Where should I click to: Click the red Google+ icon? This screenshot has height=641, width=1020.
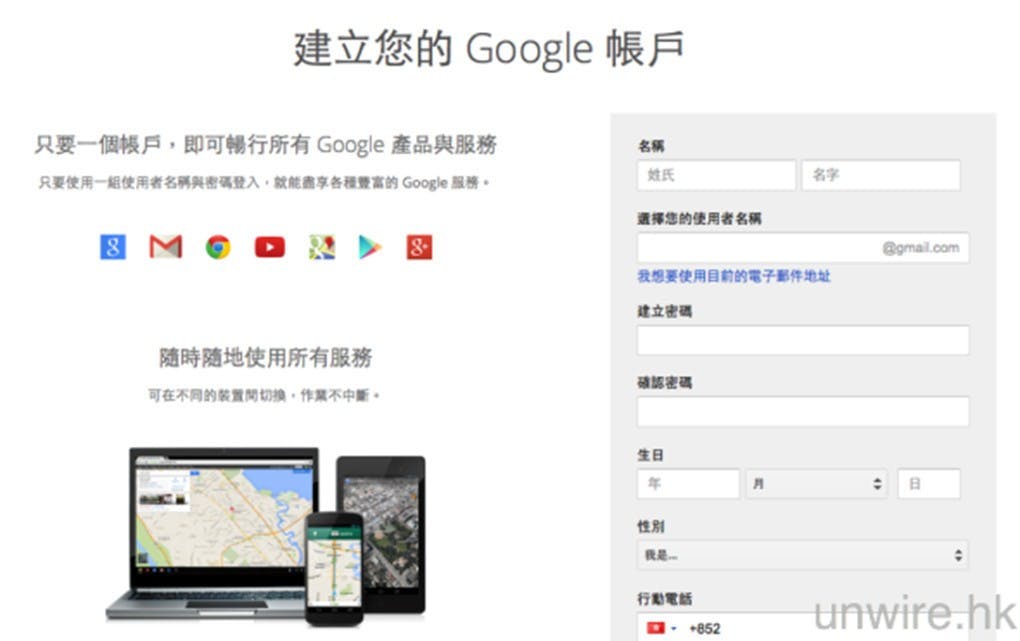[x=419, y=247]
